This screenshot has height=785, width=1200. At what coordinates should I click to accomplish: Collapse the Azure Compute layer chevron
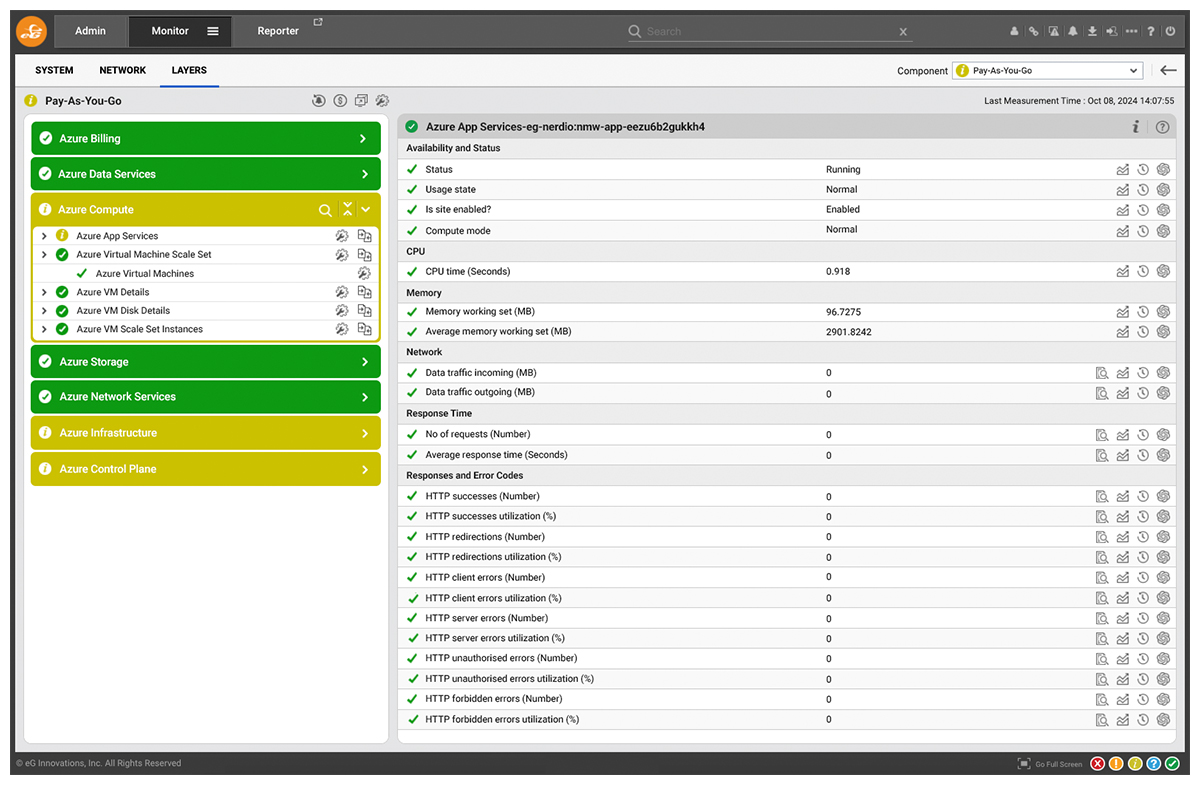click(366, 210)
